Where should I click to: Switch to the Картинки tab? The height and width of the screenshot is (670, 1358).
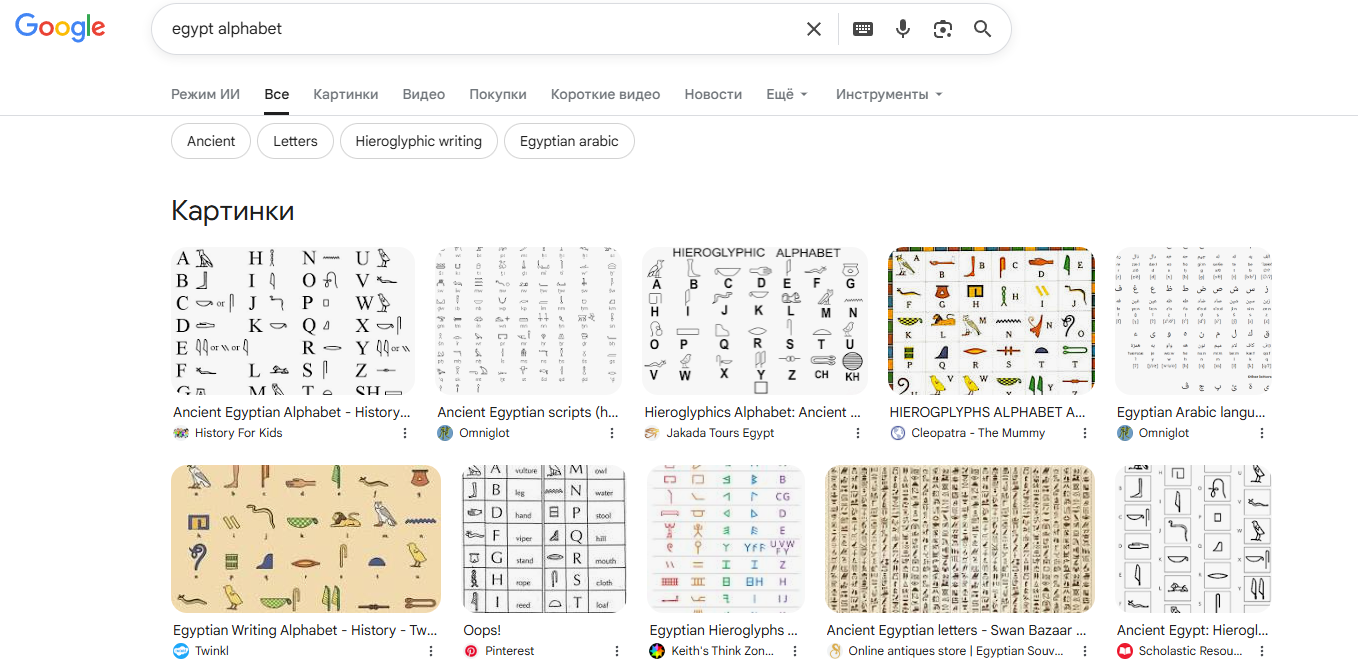[345, 94]
